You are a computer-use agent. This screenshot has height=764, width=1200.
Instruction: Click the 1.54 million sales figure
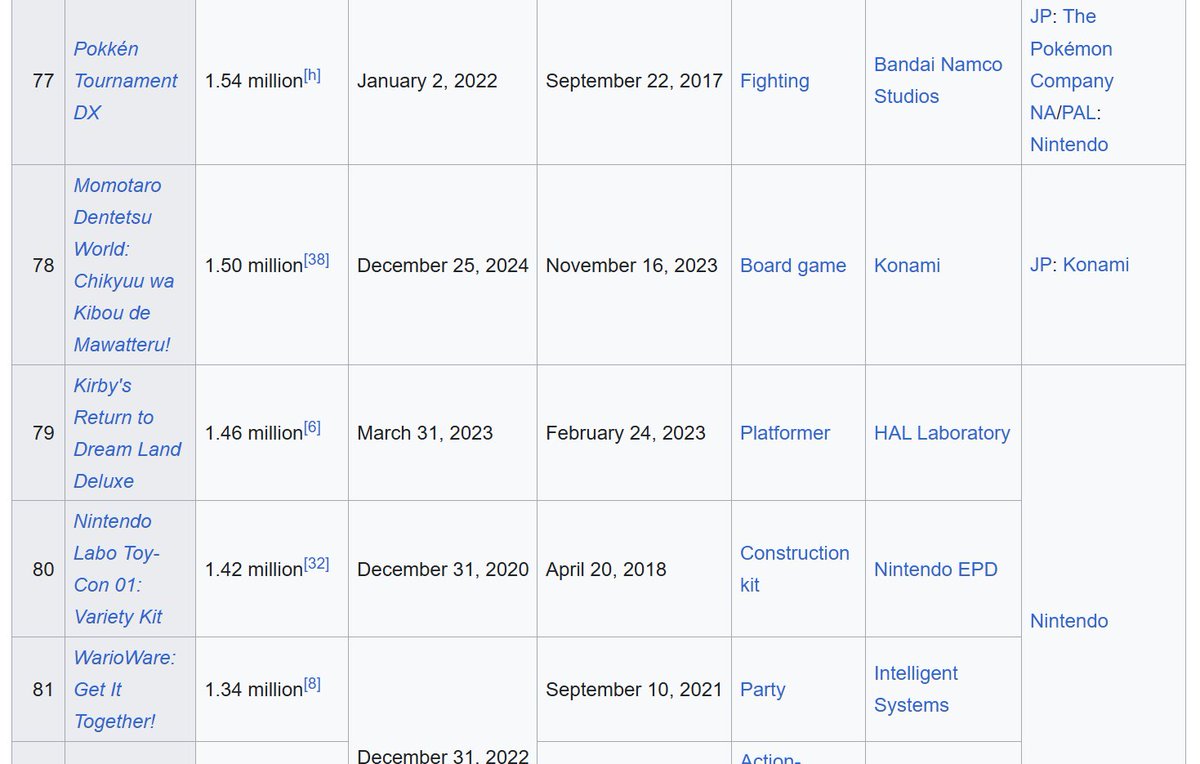pyautogui.click(x=254, y=82)
